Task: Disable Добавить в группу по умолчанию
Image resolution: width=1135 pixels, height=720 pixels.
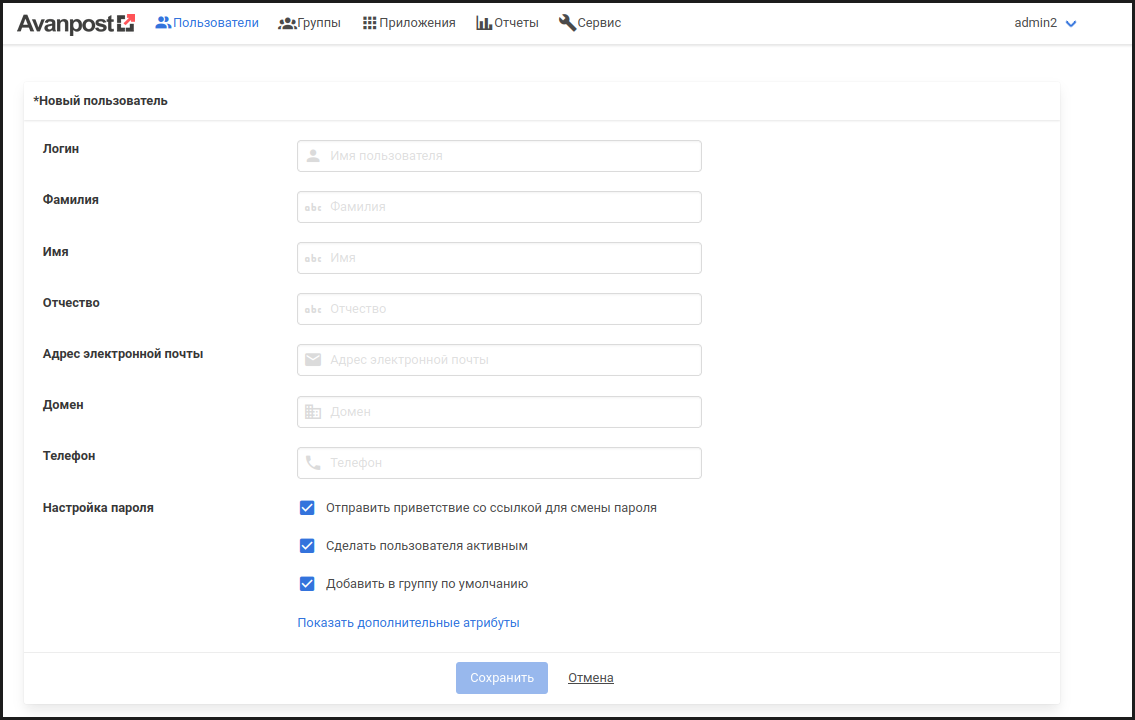Action: click(307, 584)
